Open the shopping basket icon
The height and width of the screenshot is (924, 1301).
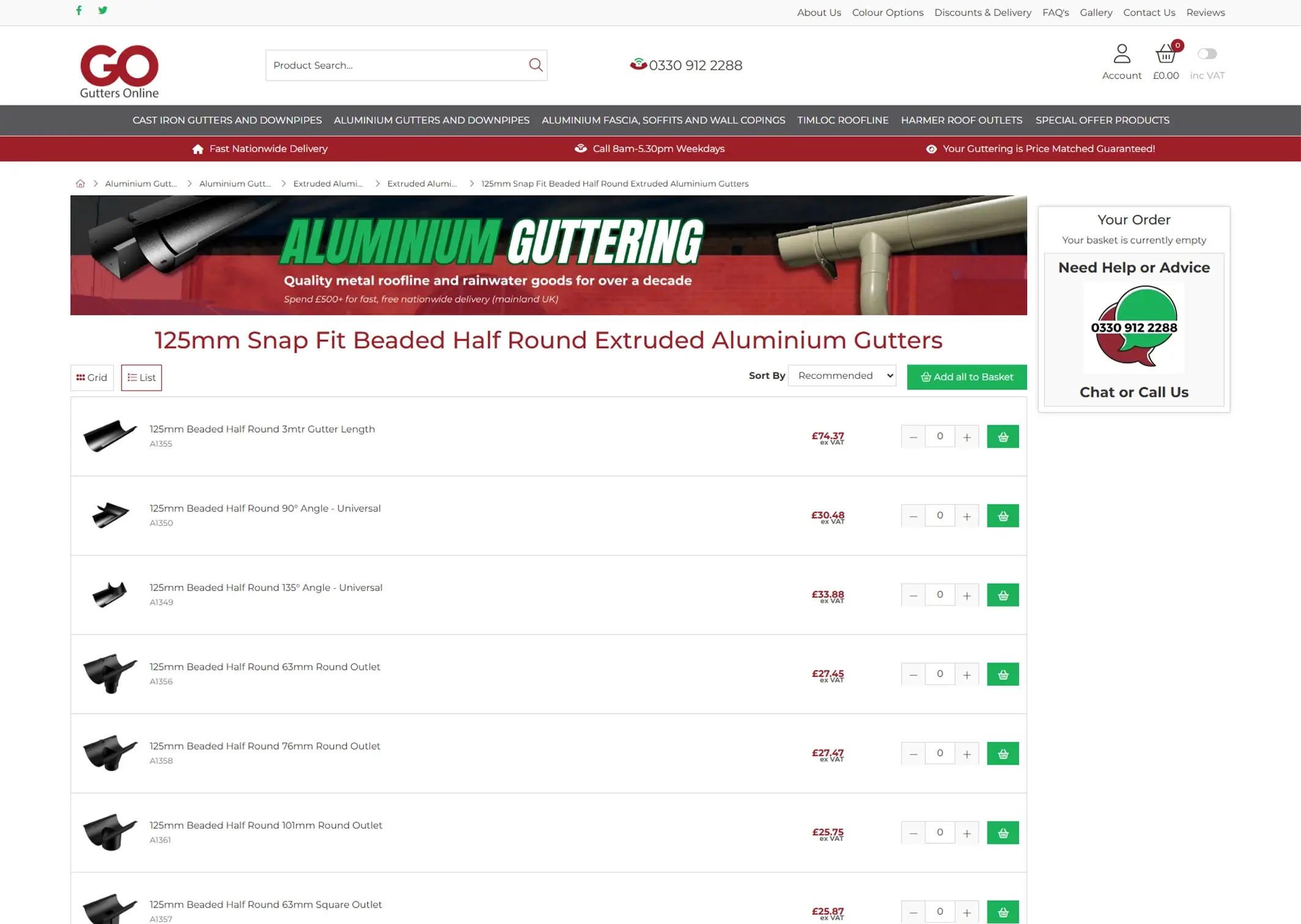[1165, 54]
